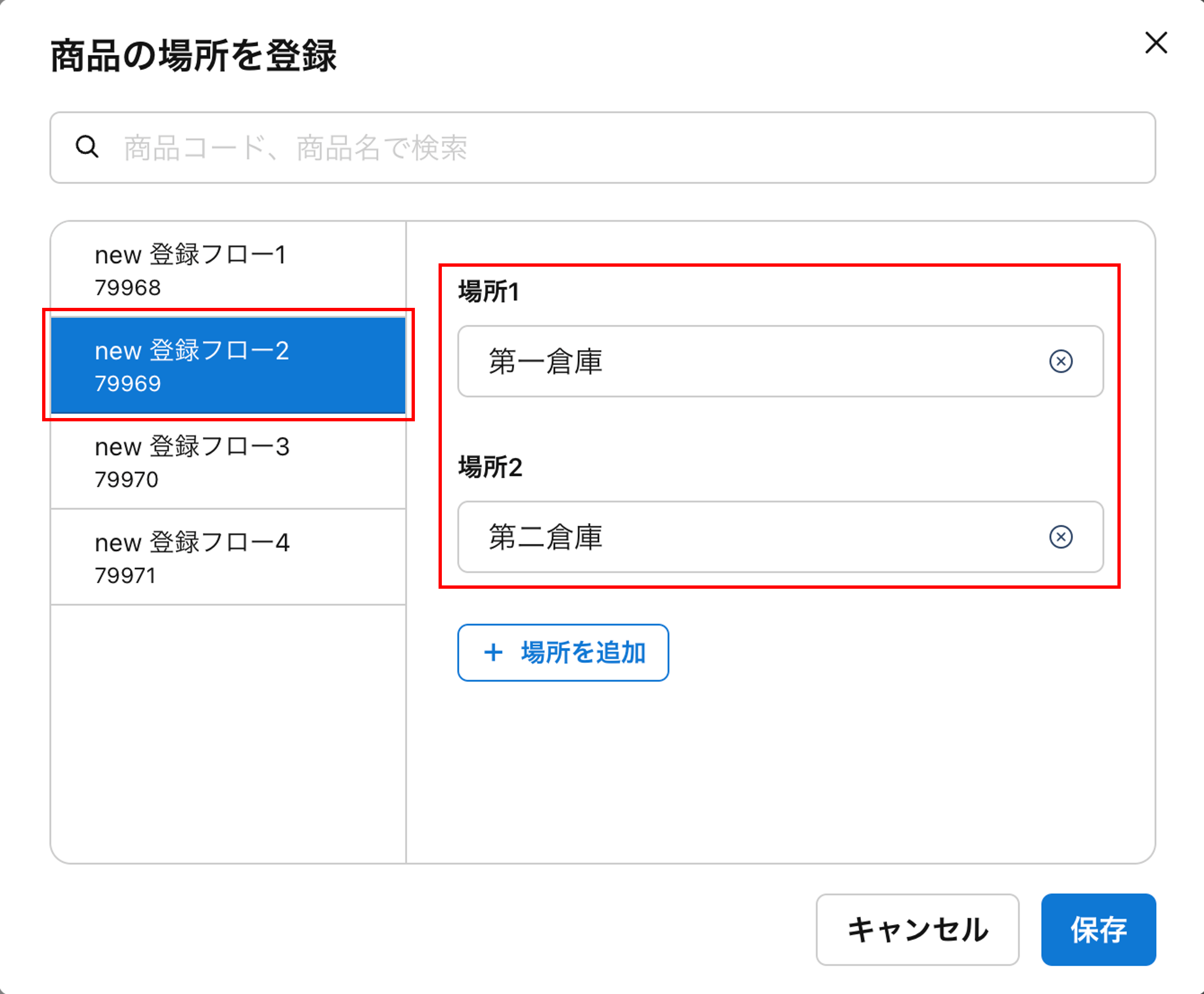The width and height of the screenshot is (1204, 994).
Task: Clear the 第二倉庫 location with its x icon
Action: [x=1061, y=537]
